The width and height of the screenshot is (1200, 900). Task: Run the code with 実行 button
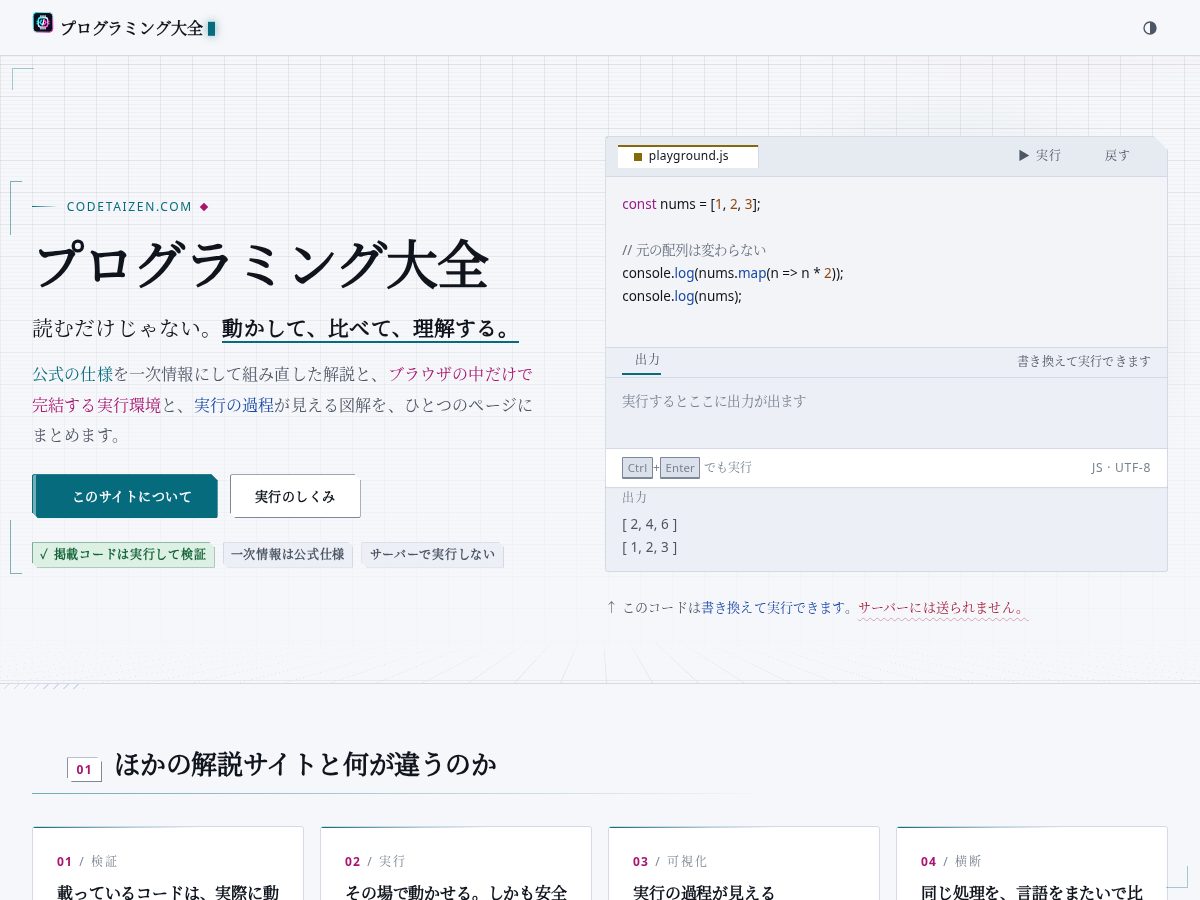[1040, 156]
